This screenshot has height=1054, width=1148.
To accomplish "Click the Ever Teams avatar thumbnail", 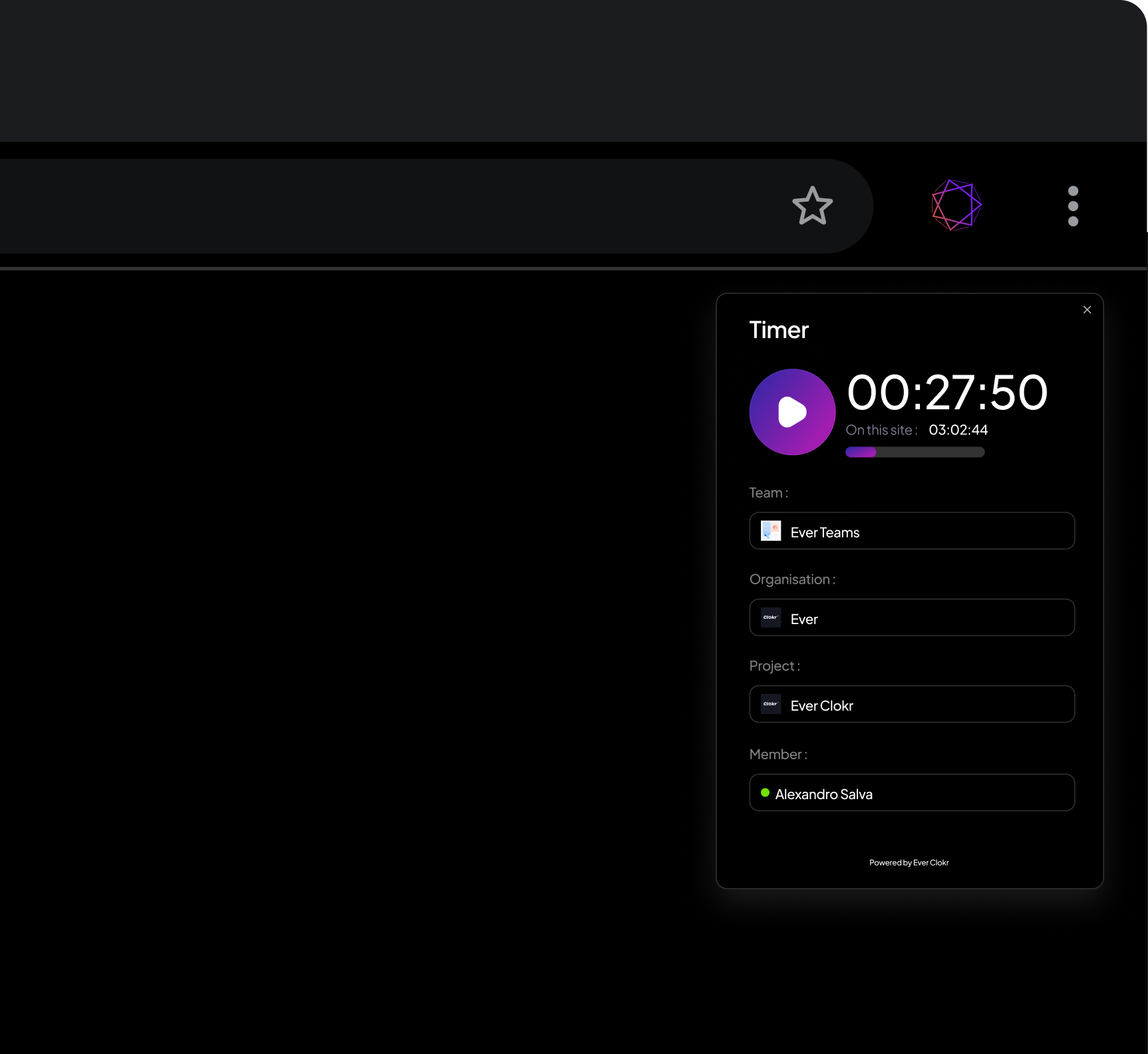I will [x=771, y=531].
